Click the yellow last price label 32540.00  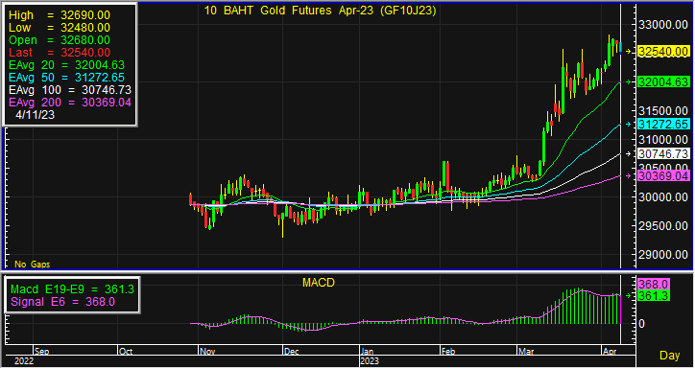[x=663, y=51]
